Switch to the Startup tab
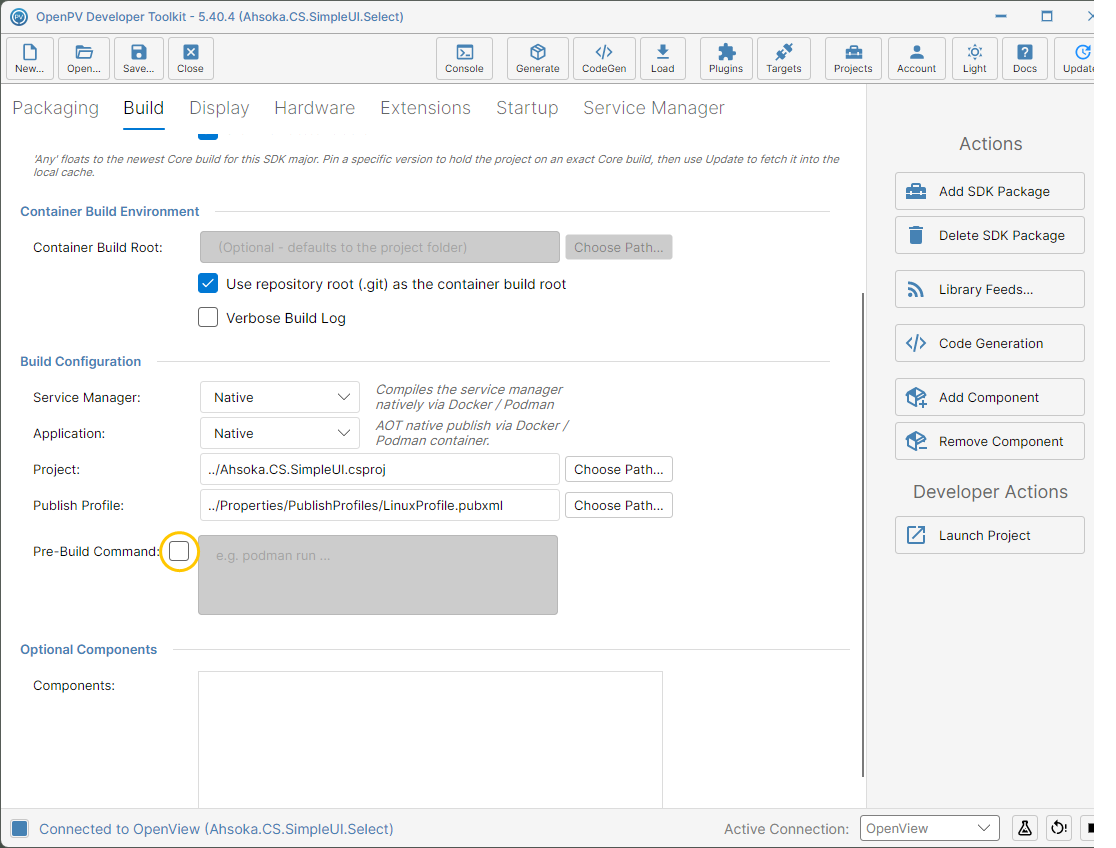Viewport: 1116px width, 848px height. point(527,108)
